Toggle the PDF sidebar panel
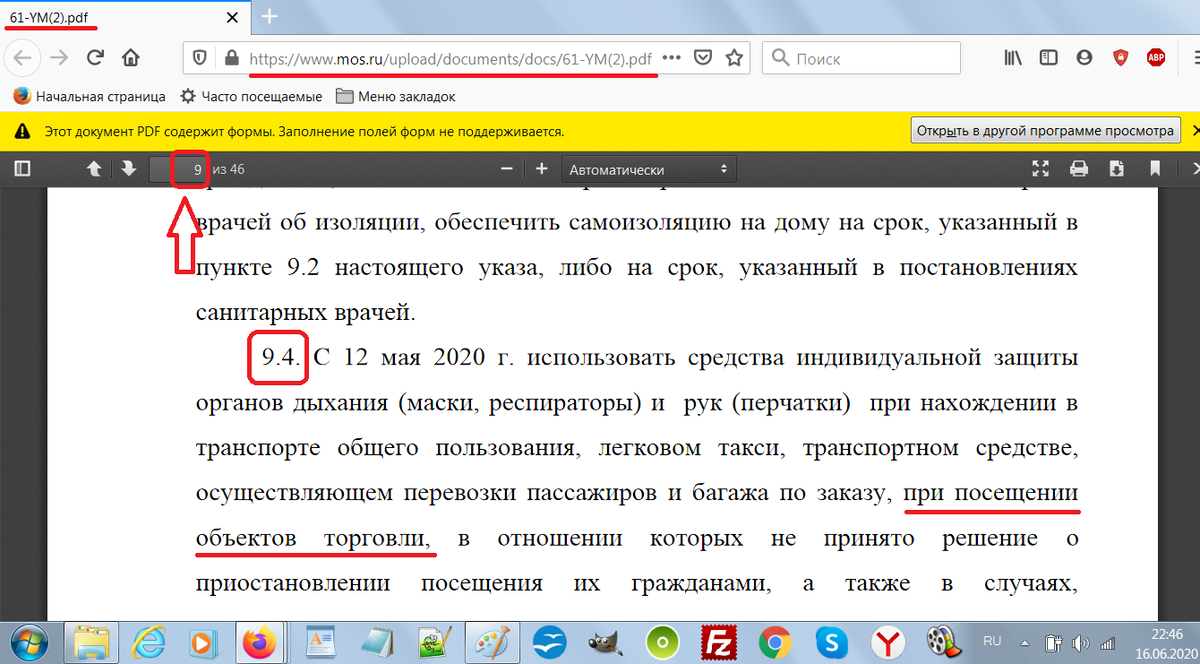The width and height of the screenshot is (1200, 664). coord(22,169)
